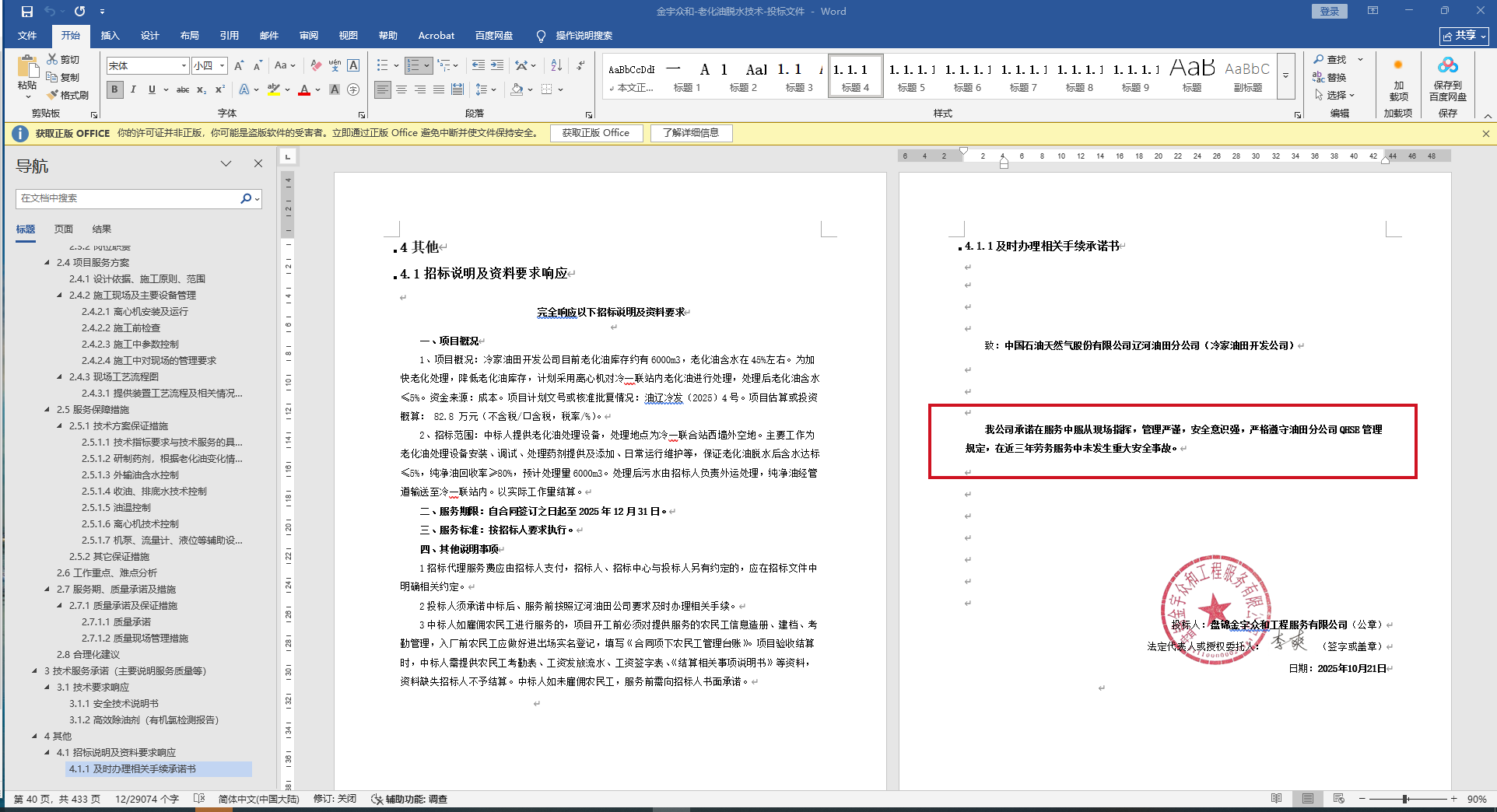
Task: Open the font size dropdown (小四)
Action: click(223, 66)
